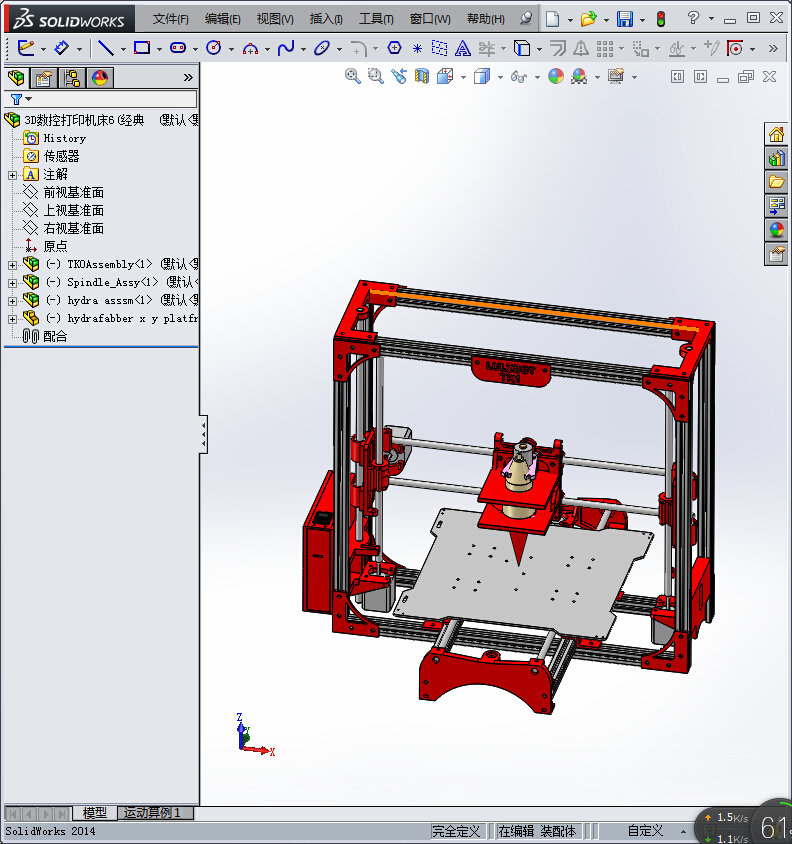Select 前视基准面 in the tree
The height and width of the screenshot is (844, 792).
pos(73,192)
